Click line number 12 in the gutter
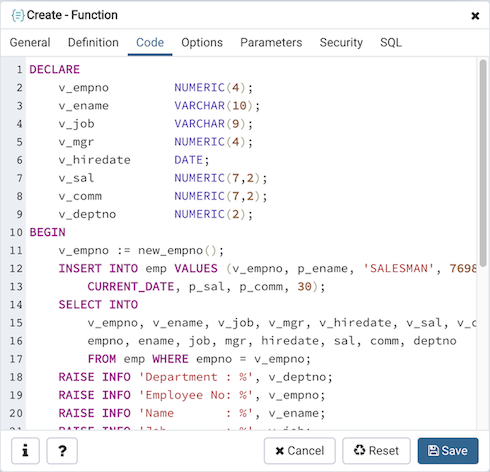 (x=16, y=268)
